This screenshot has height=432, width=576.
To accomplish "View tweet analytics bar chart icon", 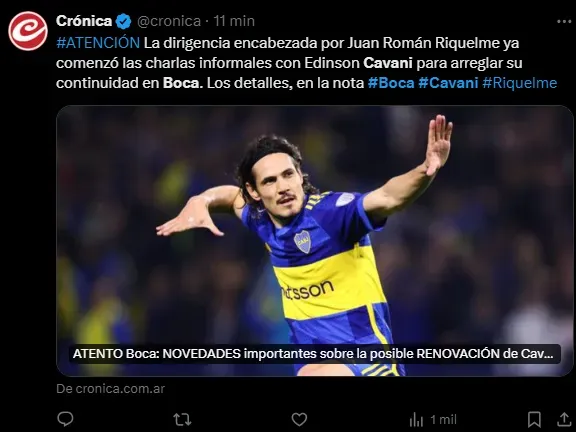I will 416,419.
